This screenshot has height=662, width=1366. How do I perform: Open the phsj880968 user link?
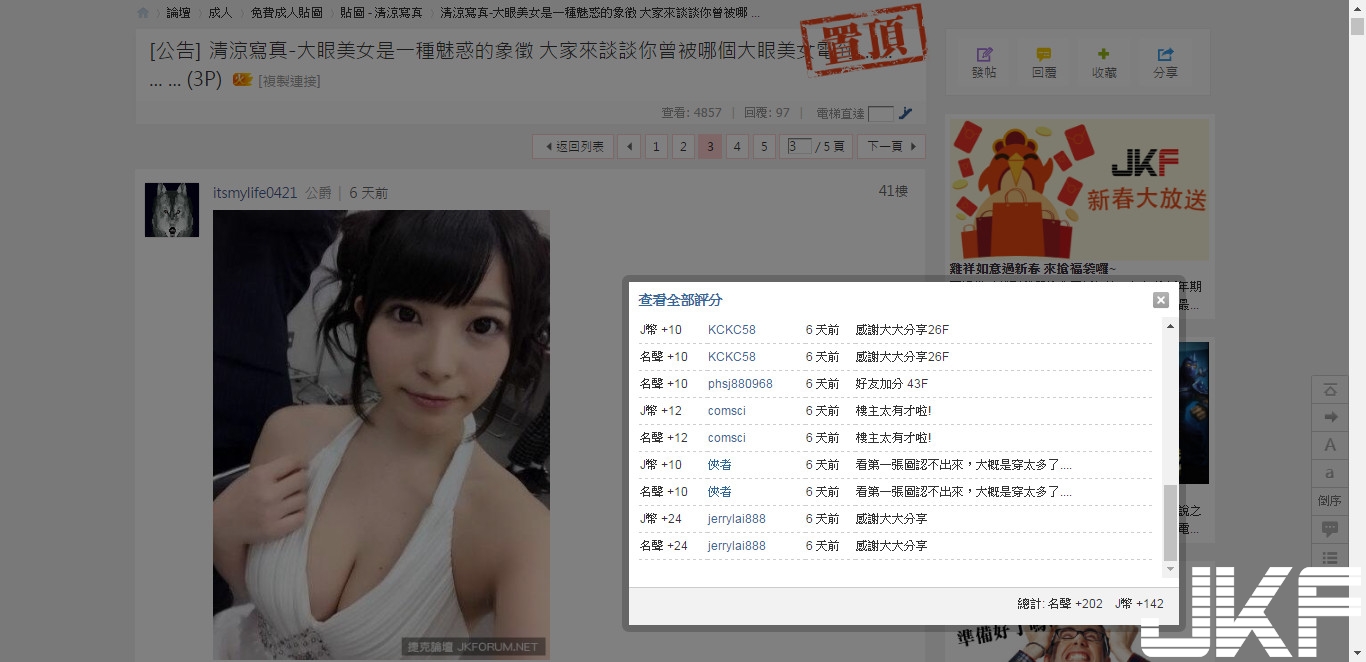click(x=740, y=384)
